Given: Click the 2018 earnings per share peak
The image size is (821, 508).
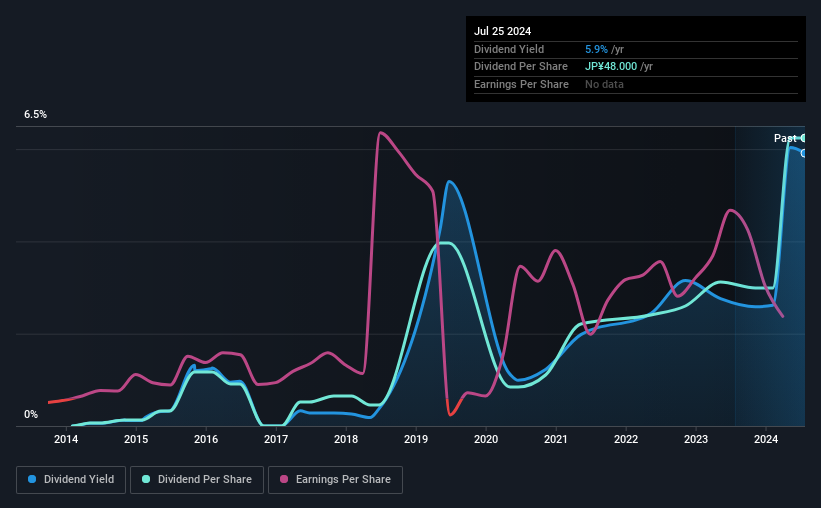Looking at the screenshot, I should [x=381, y=133].
